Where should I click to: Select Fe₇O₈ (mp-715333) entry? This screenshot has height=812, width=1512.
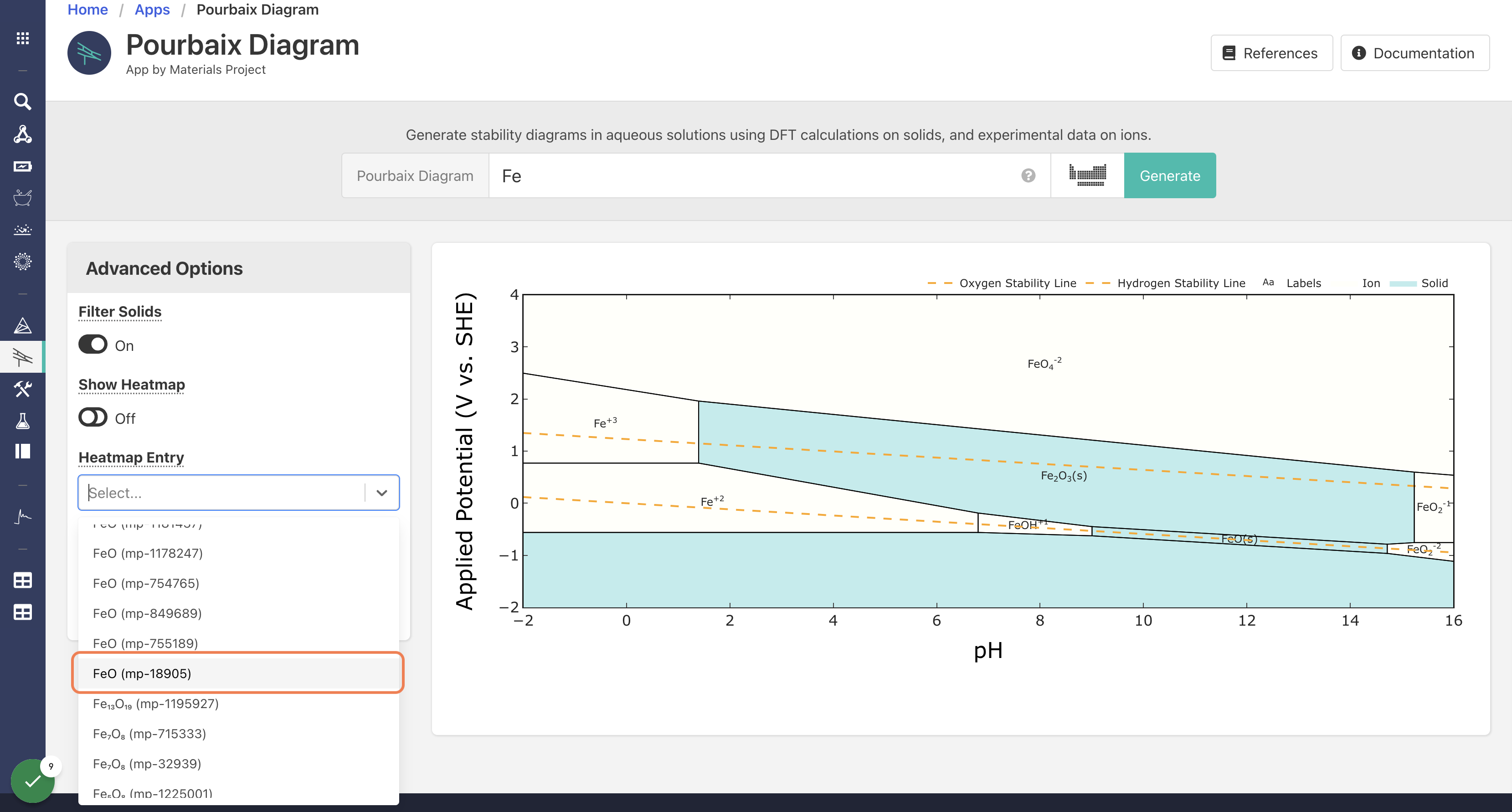point(238,733)
